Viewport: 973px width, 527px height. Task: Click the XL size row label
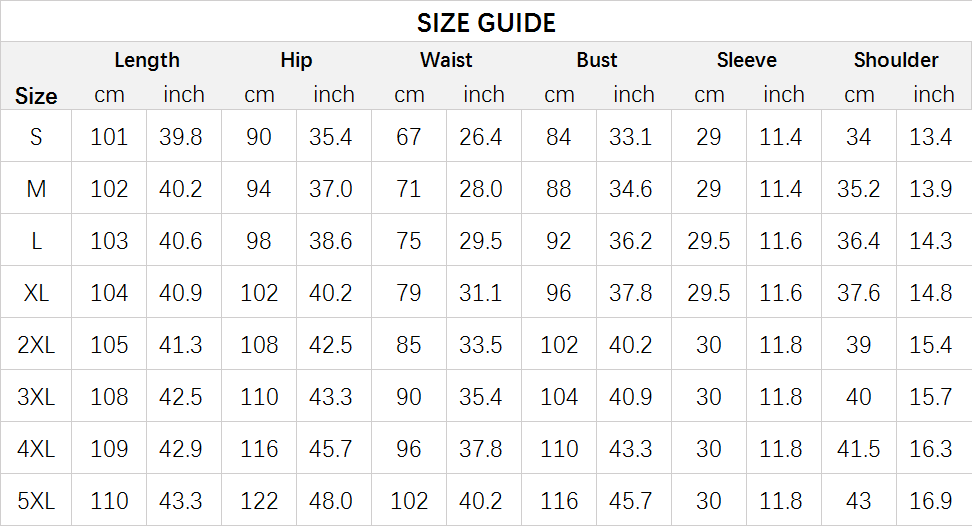tap(36, 293)
